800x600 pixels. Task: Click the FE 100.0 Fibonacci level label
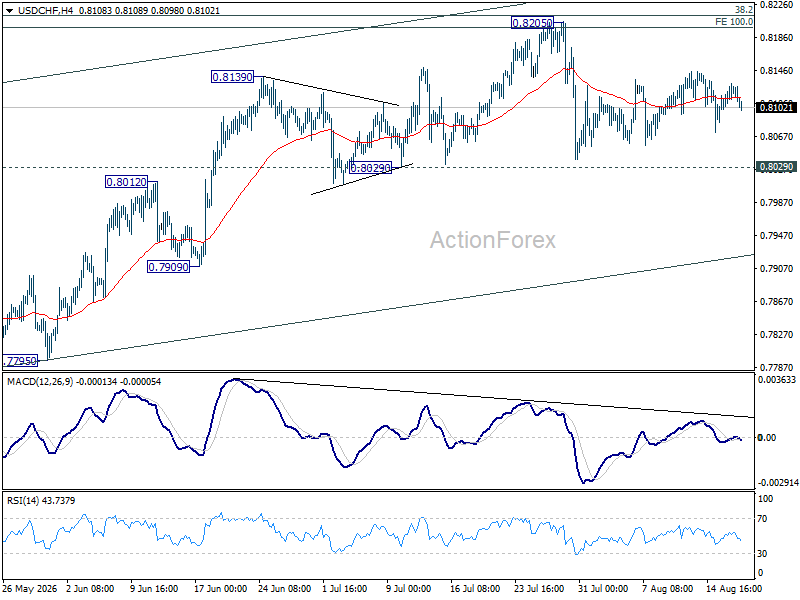(734, 21)
